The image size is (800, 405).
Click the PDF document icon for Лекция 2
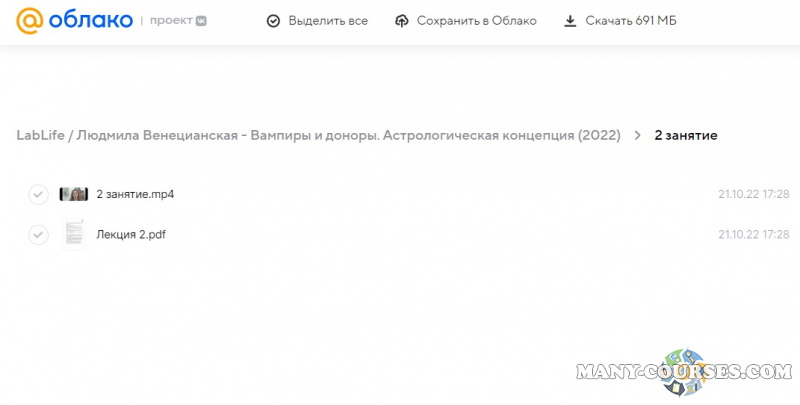[x=74, y=234]
